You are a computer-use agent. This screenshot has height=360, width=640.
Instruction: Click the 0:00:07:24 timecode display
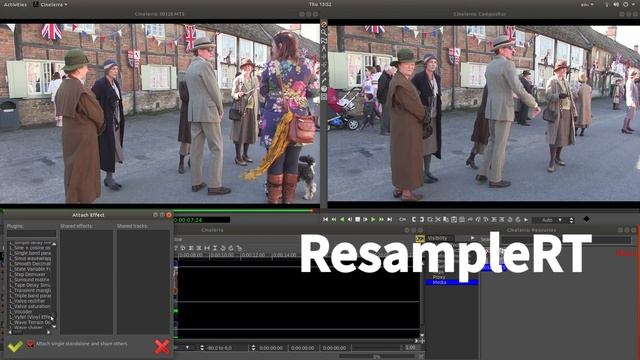tap(201, 220)
